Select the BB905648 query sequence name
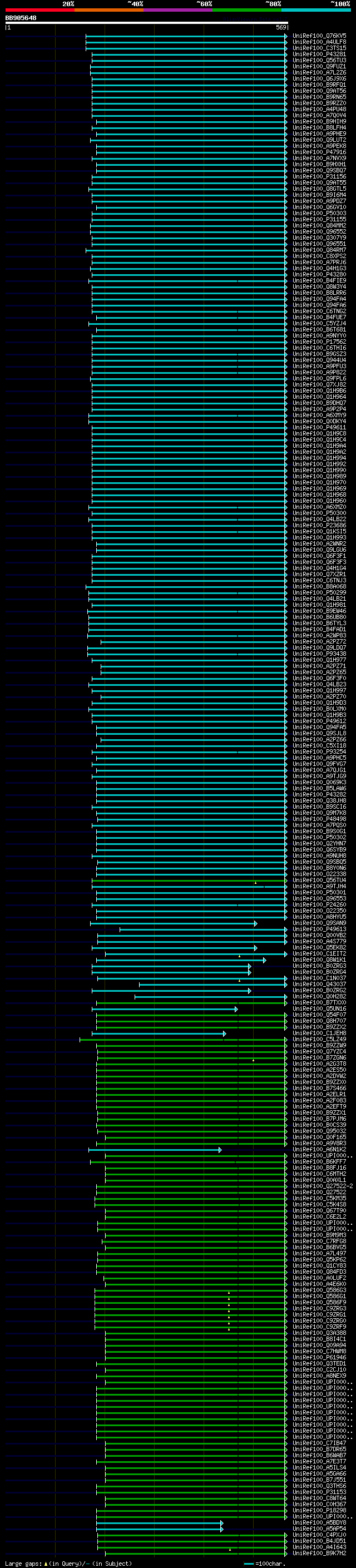Screen dimensions: 356x1568 [21, 18]
